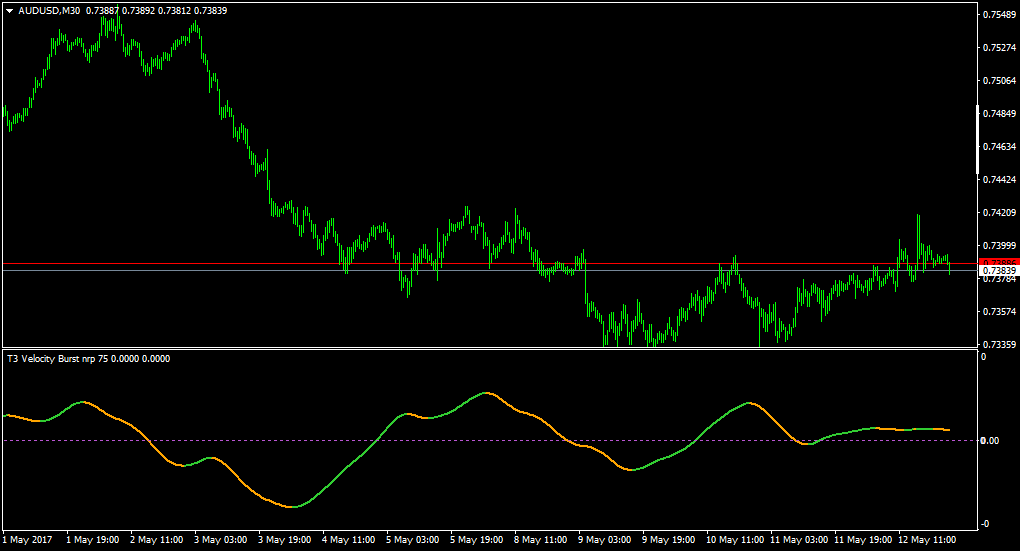Click the indicator 0.00 level label
The image size is (1020, 551).
coord(990,440)
